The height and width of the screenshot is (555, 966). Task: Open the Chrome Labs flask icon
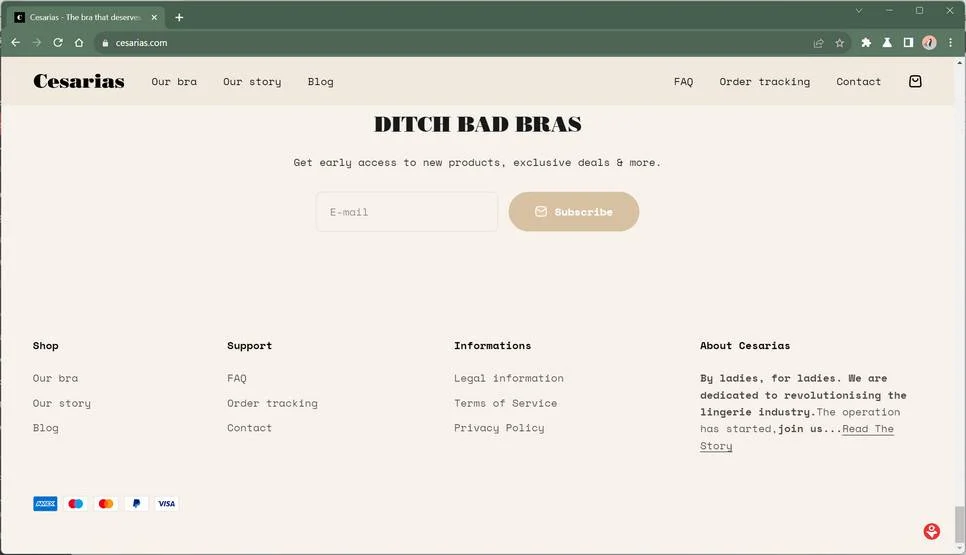tap(887, 43)
